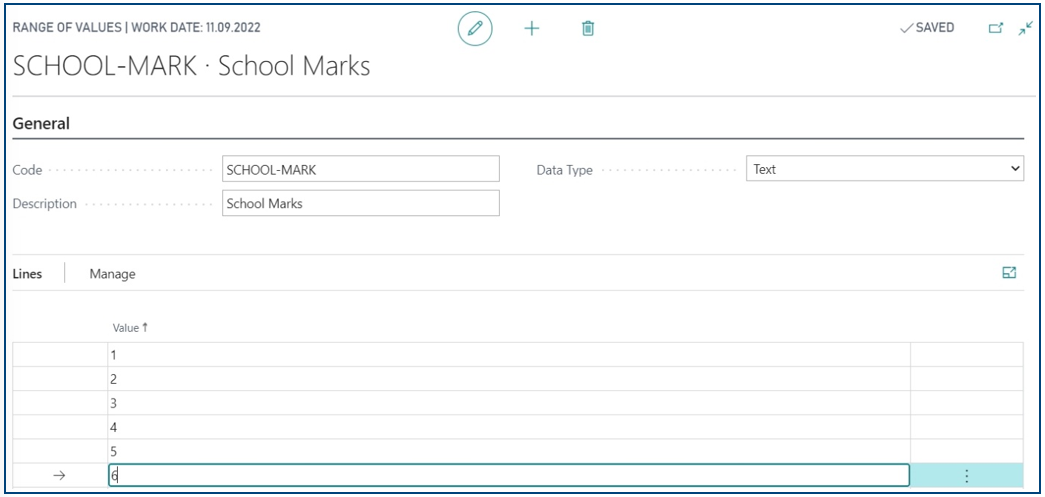Screen dimensions: 1045x497
Task: Open the Data Type dropdown
Action: click(885, 169)
